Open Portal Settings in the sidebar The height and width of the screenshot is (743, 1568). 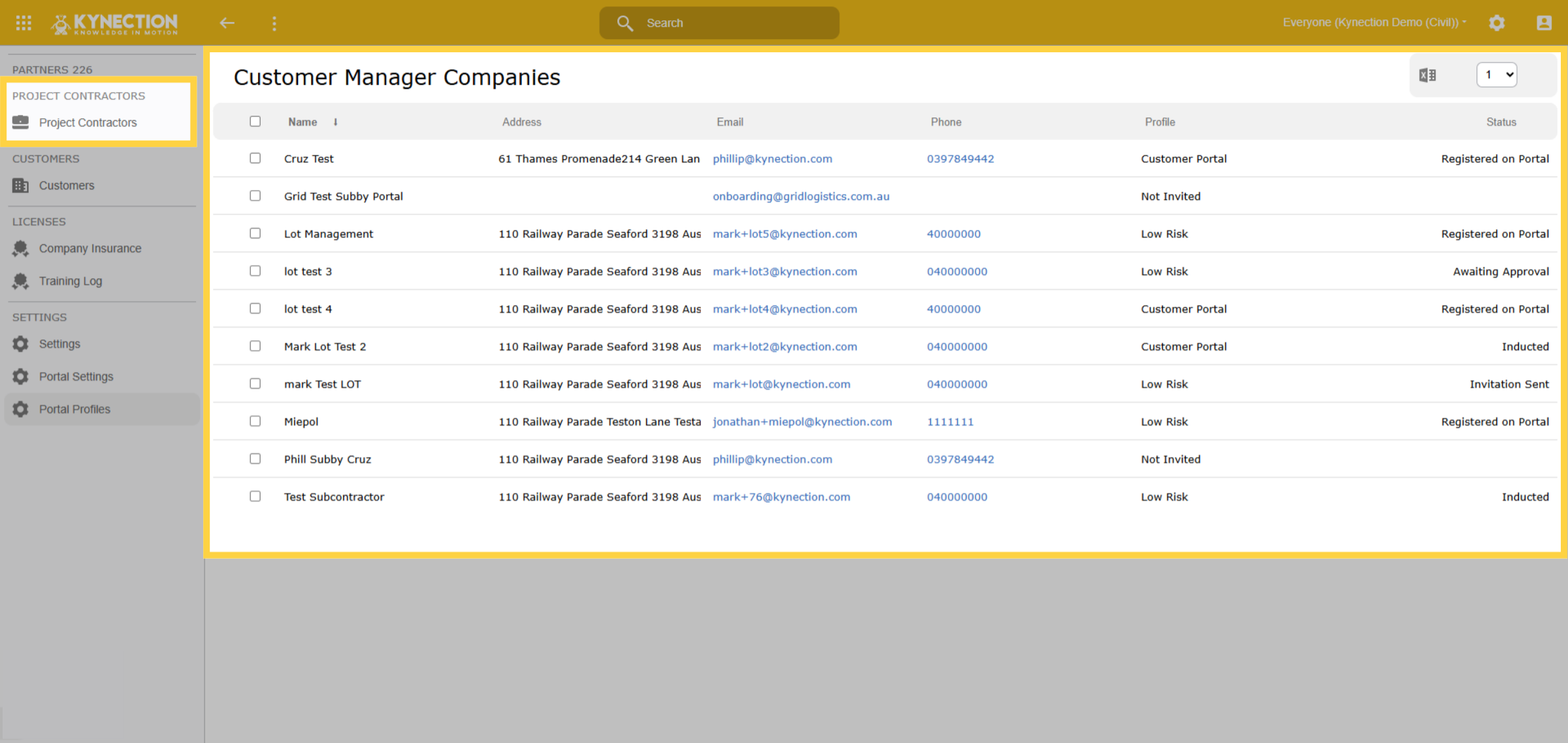pyautogui.click(x=76, y=376)
